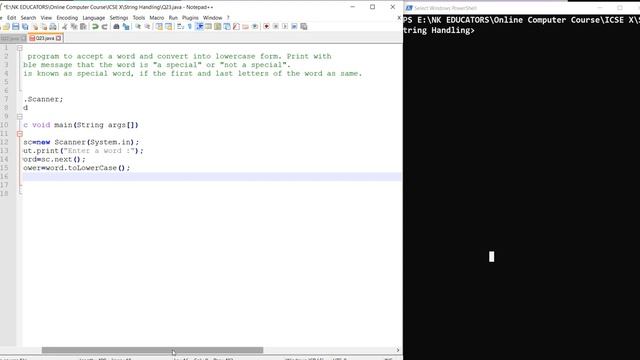640x360 pixels.
Task: Open the Tools menu
Action: point(139,18)
